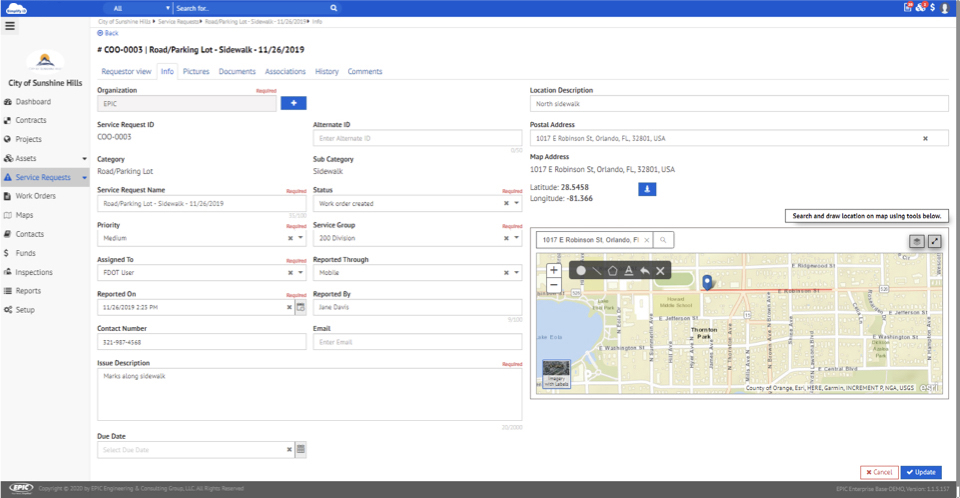Click the blue download button beside coordinates
This screenshot has height=498, width=960.
coord(647,189)
